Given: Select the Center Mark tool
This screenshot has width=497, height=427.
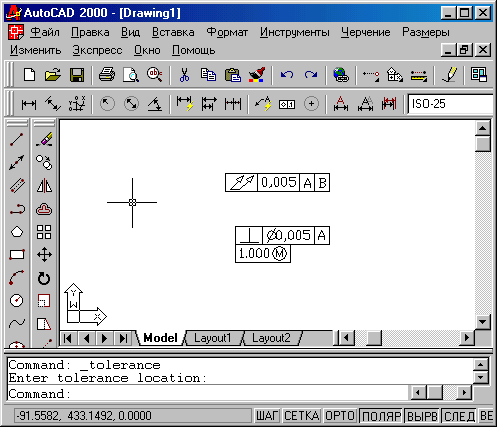Looking at the screenshot, I should pyautogui.click(x=311, y=104).
